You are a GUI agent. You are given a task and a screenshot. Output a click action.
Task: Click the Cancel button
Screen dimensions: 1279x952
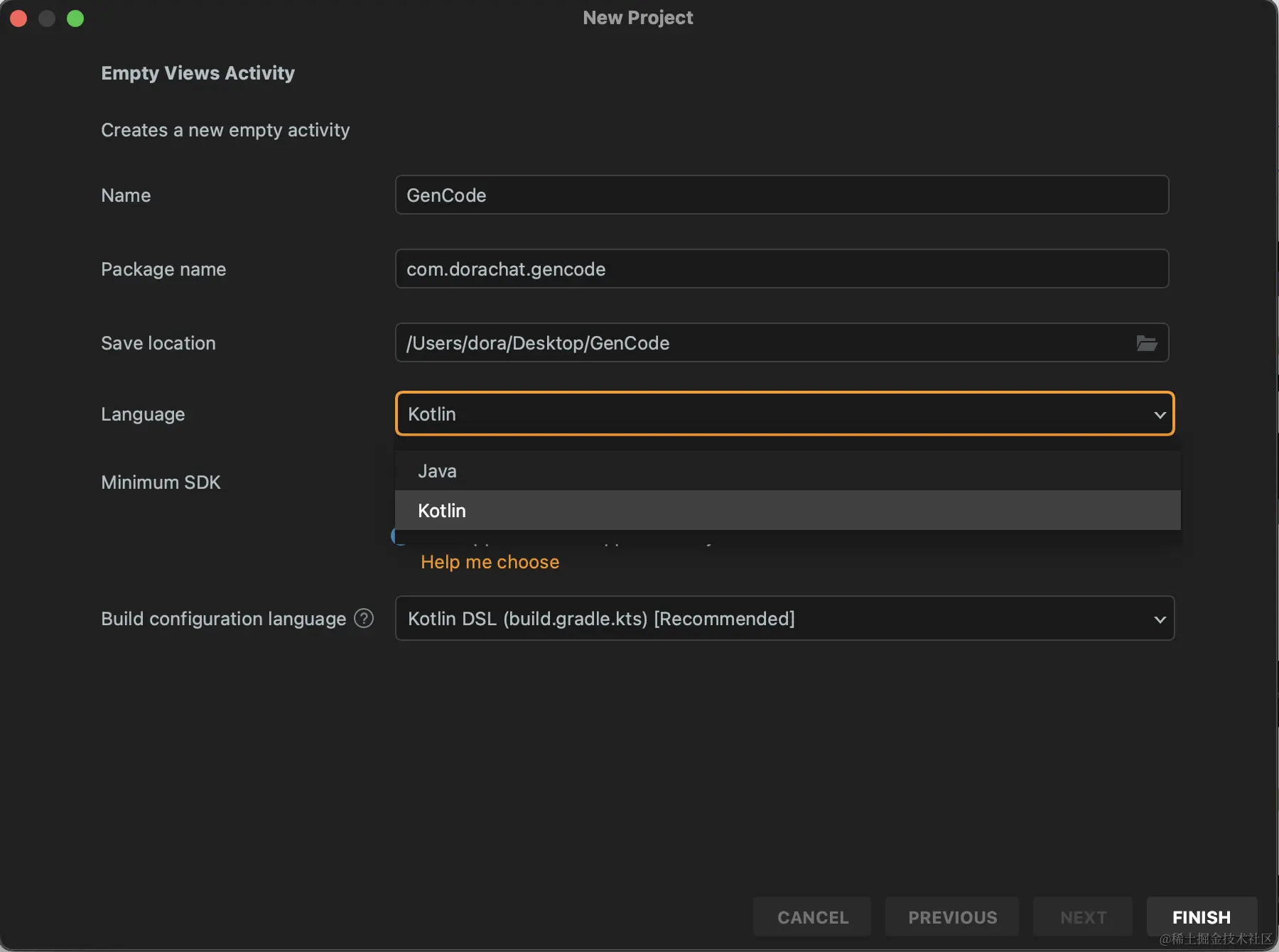[812, 917]
